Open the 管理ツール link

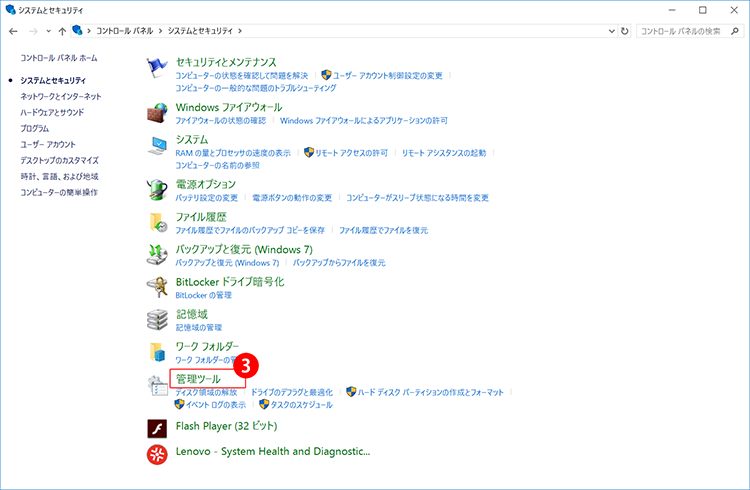tap(198, 379)
